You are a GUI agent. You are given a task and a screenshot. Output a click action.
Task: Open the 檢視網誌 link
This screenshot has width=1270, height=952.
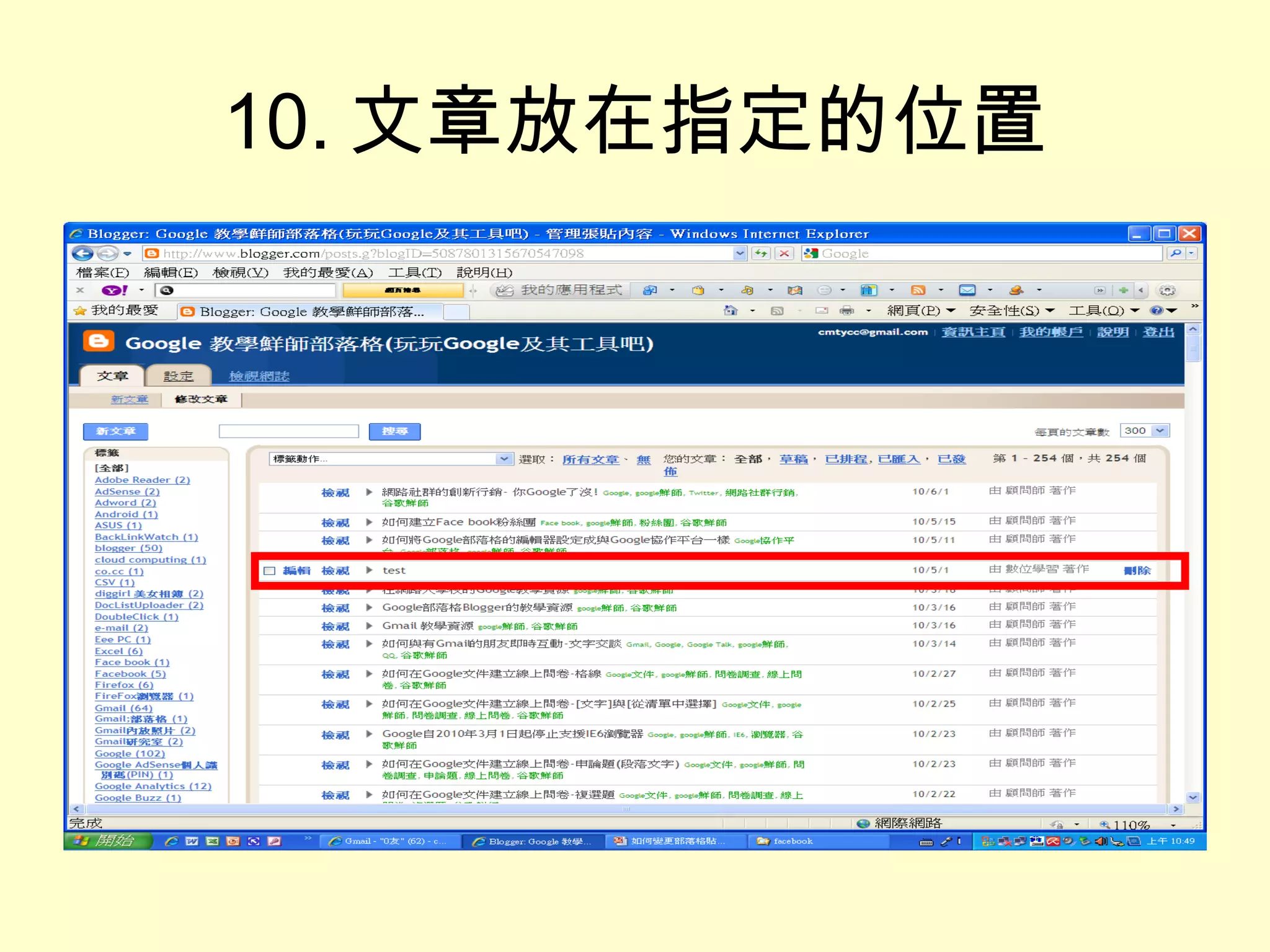pos(259,376)
